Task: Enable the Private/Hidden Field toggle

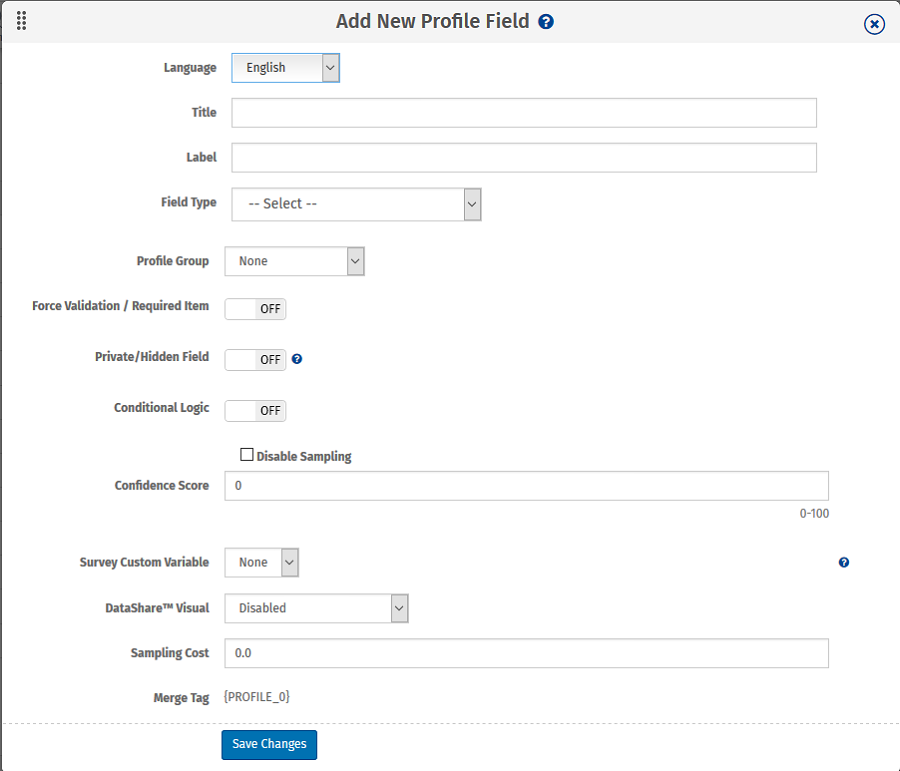Action: click(x=255, y=359)
